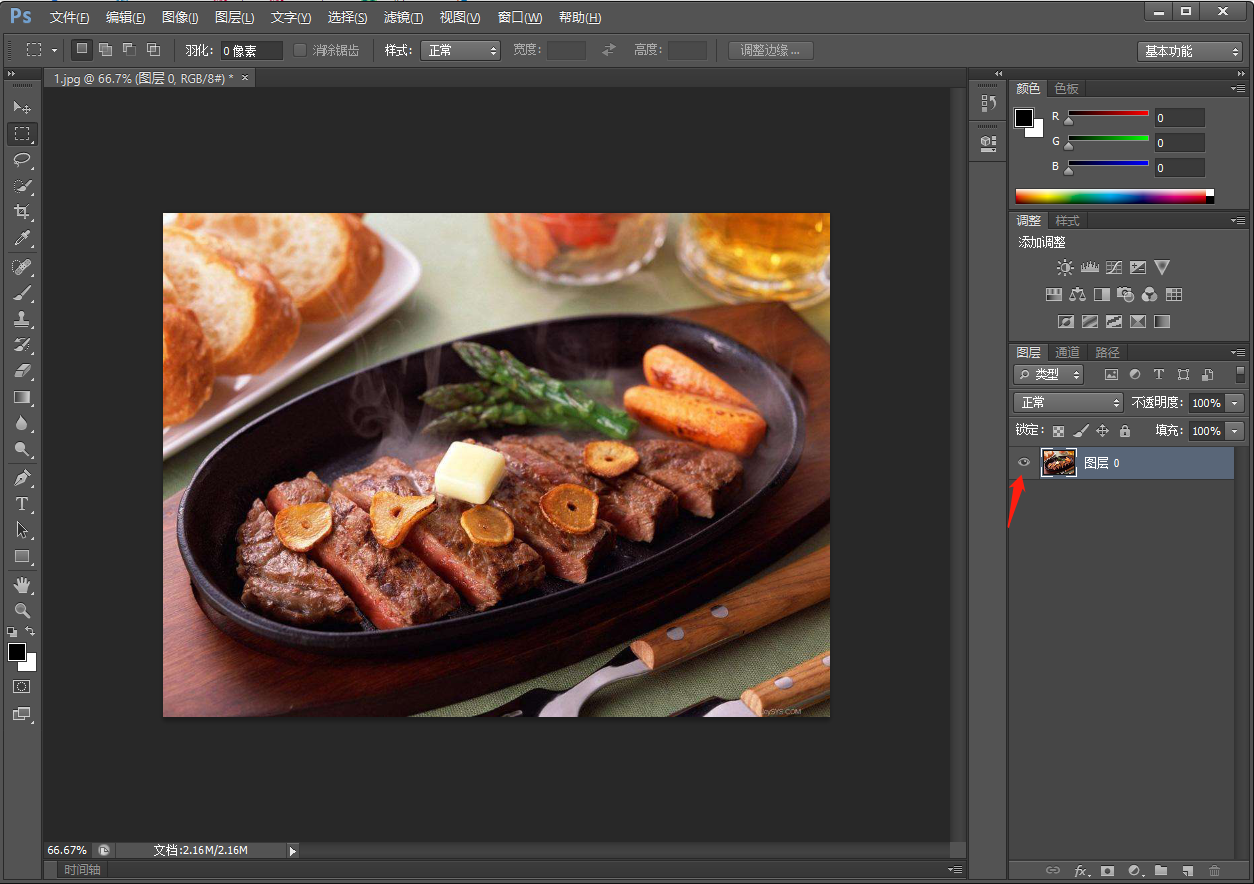
Task: Select the Horizontal Type tool
Action: (22, 504)
